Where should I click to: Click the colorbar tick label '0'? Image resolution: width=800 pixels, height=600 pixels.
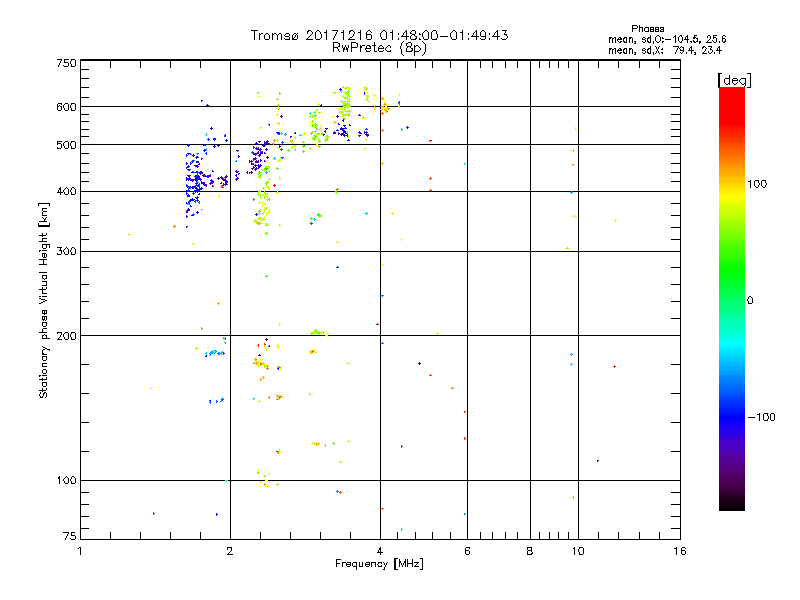coord(750,300)
